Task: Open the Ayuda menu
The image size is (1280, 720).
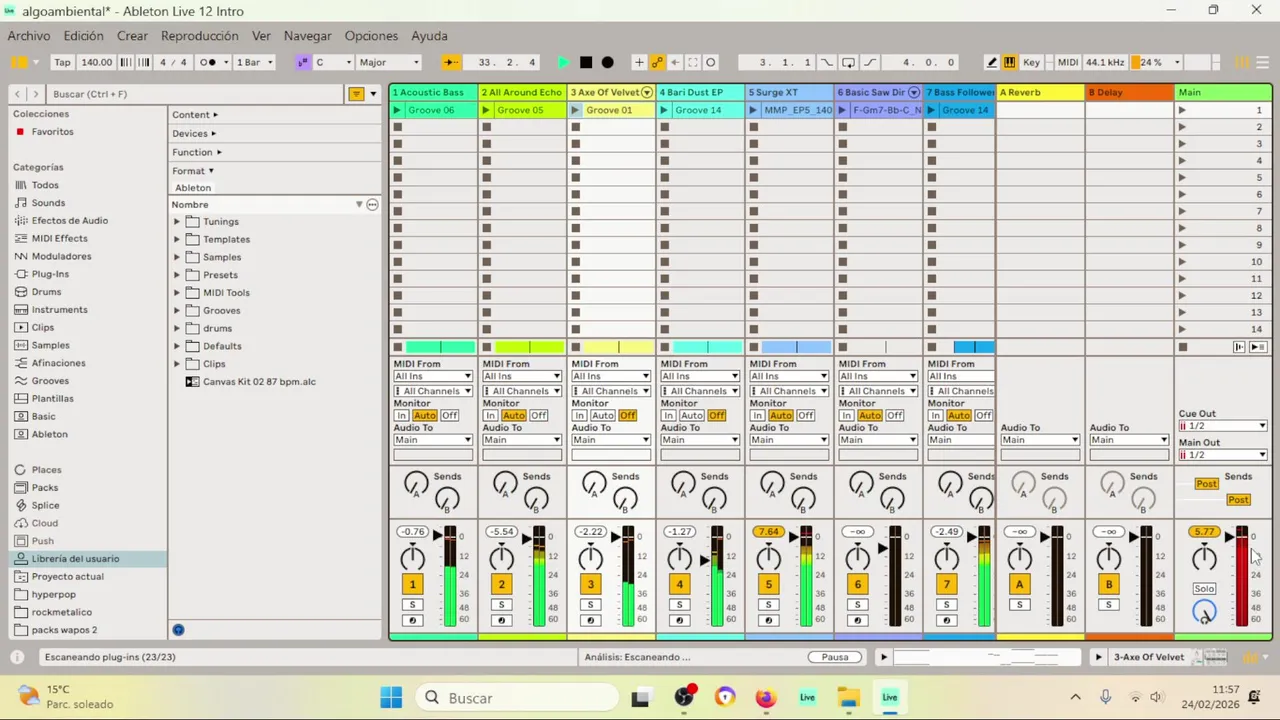Action: coord(429,36)
